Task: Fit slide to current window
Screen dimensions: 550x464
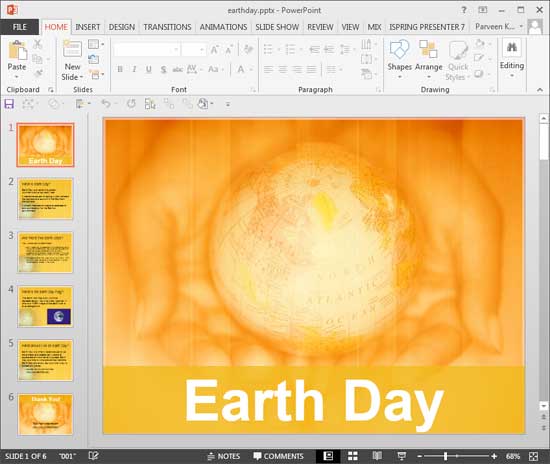Action: point(534,456)
